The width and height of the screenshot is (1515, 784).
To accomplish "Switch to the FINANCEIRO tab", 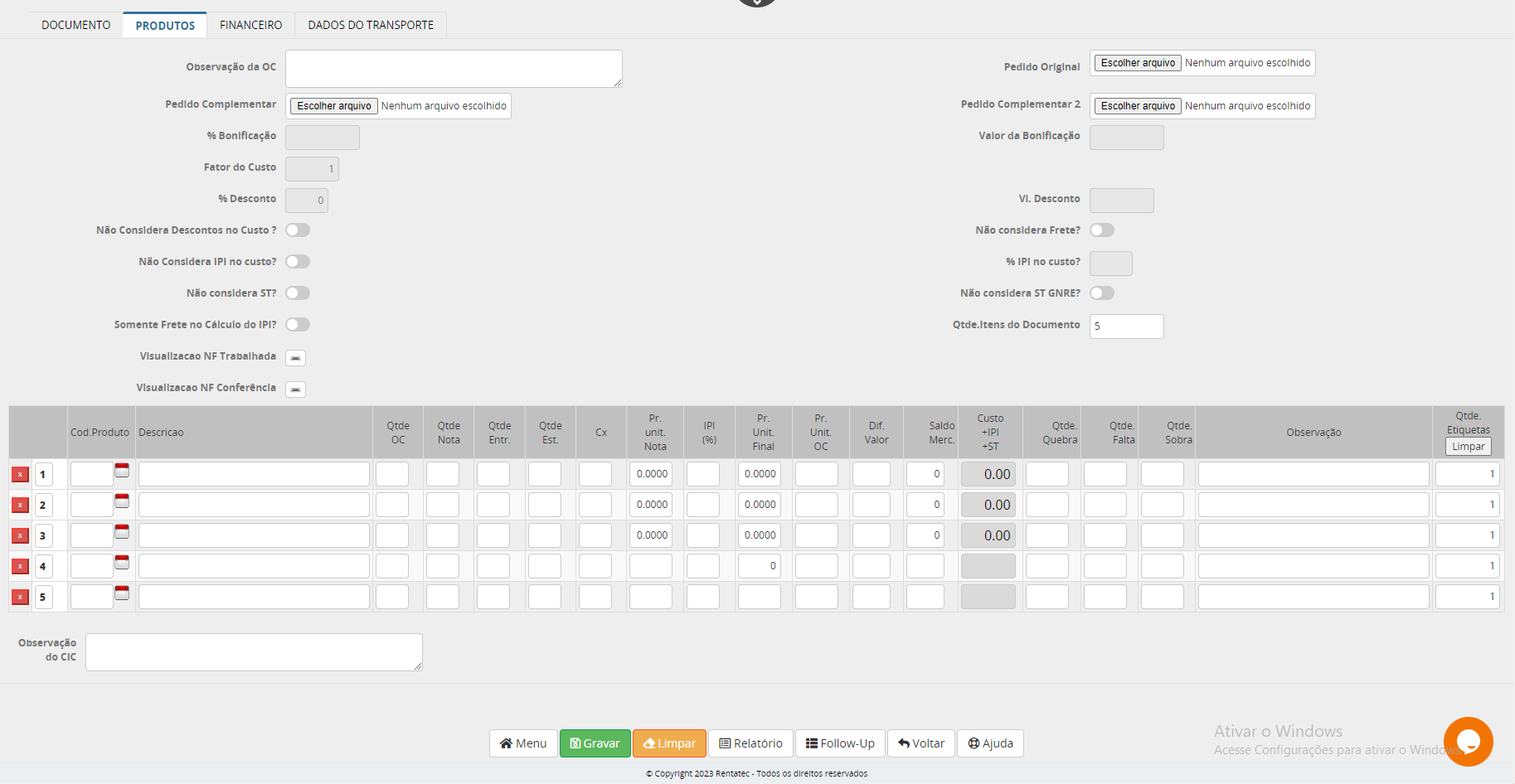I will 250,25.
